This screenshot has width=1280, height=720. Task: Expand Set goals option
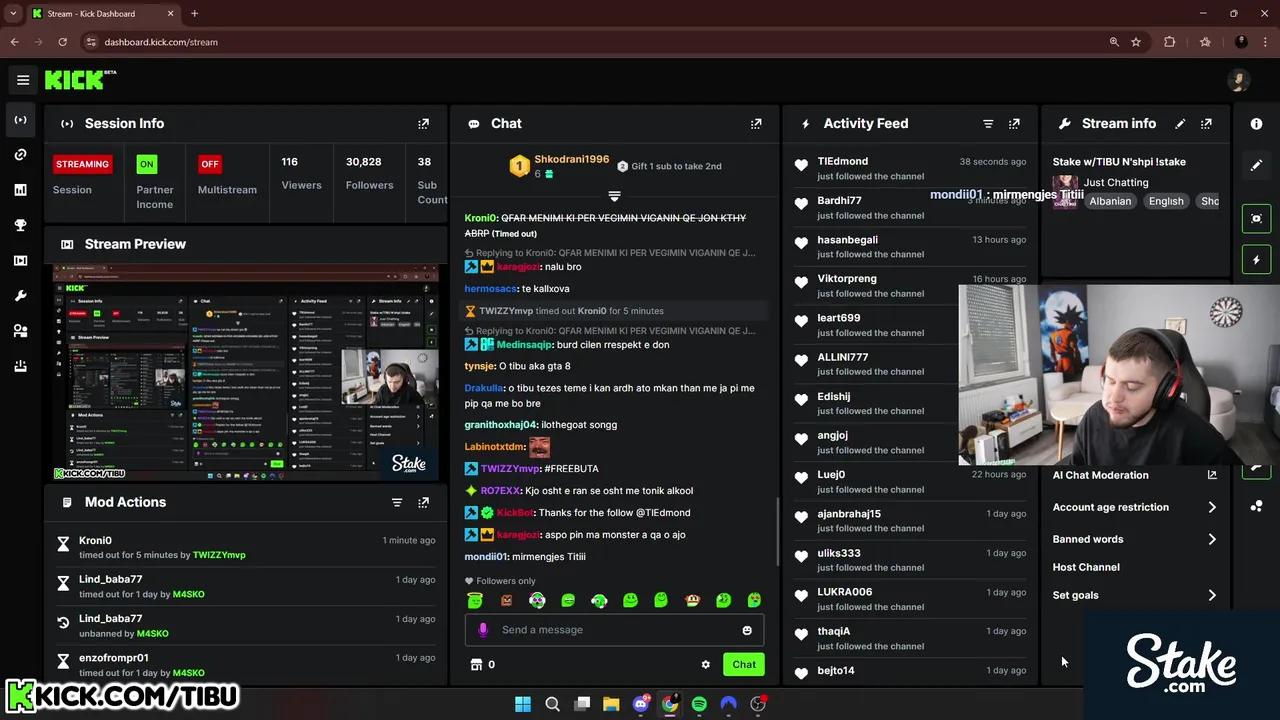pyautogui.click(x=1134, y=595)
